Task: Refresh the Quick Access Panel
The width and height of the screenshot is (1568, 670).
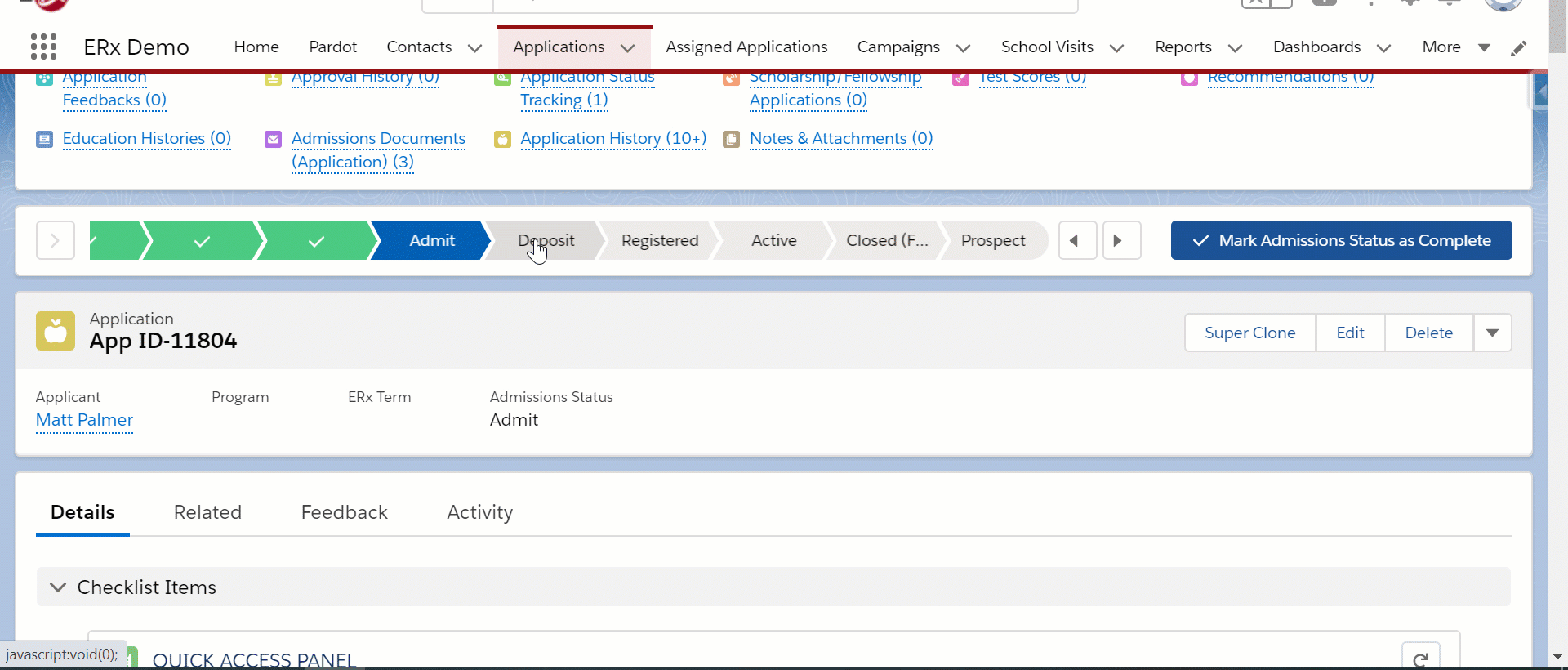Action: (x=1420, y=659)
